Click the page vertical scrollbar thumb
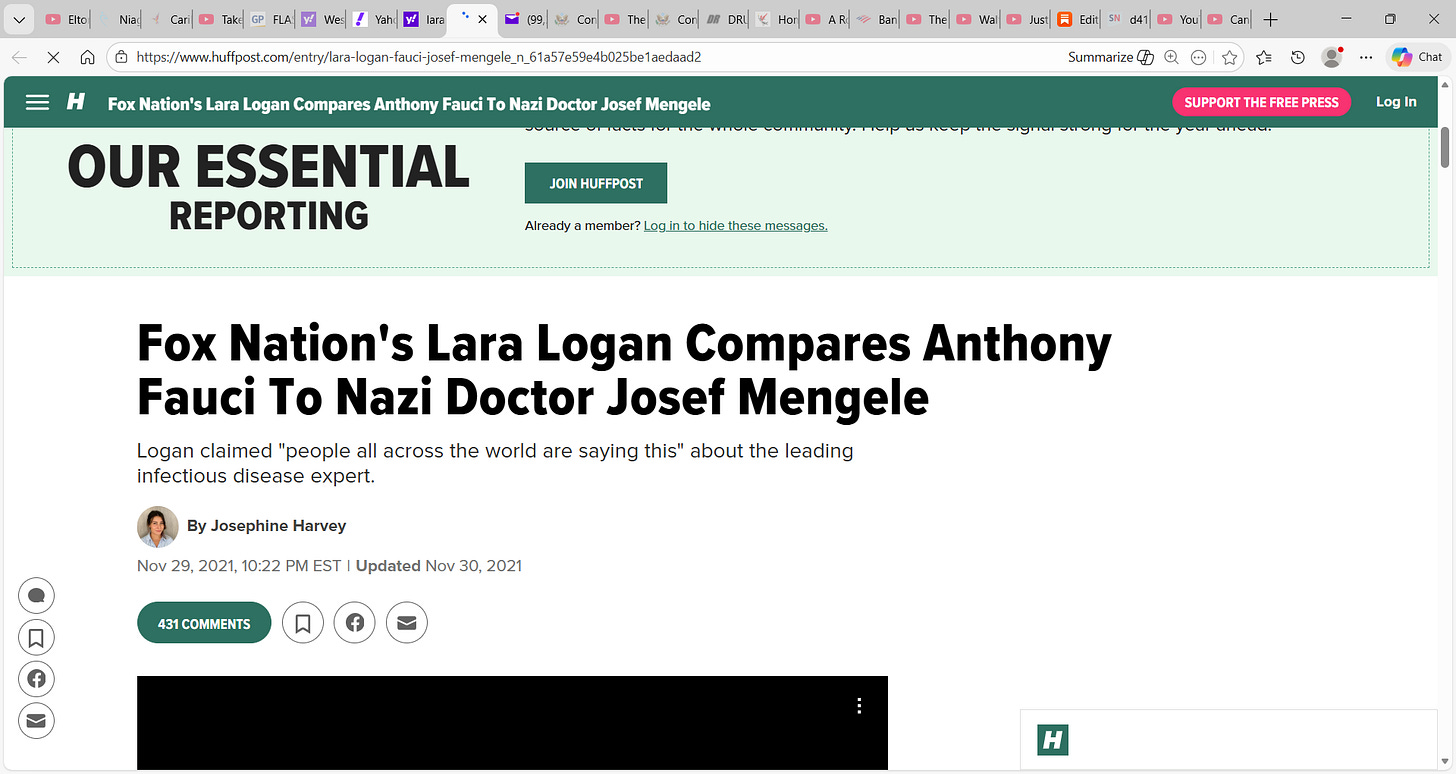Viewport: 1456px width, 774px height. [x=1445, y=147]
